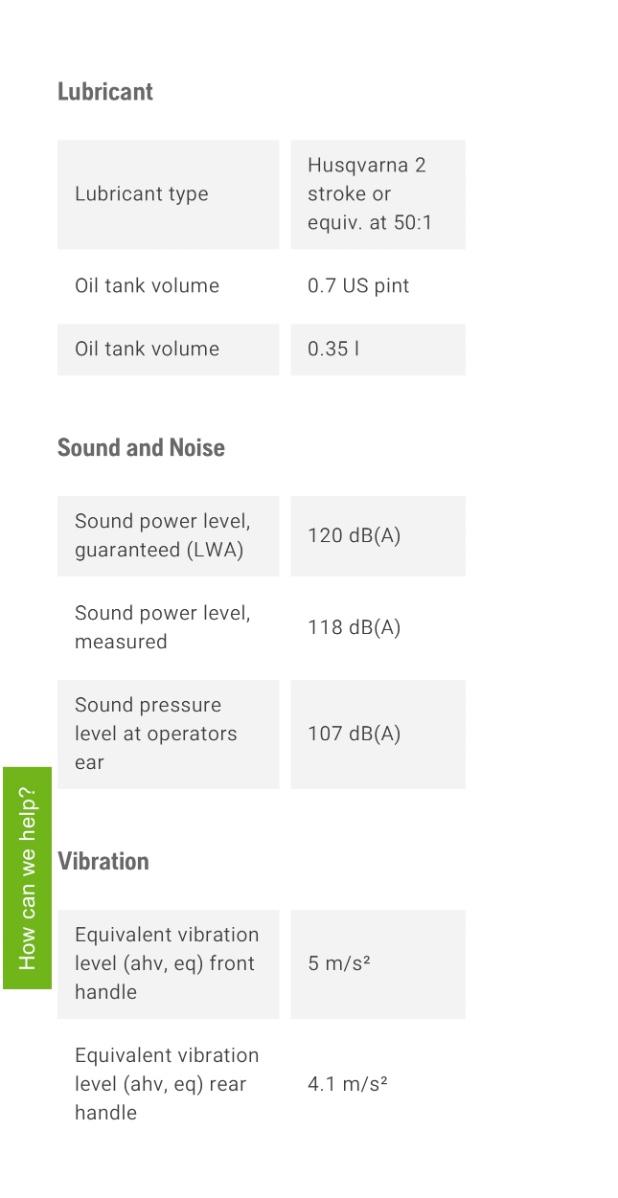Screen dimensions: 618x1198
Task: Click the Lubricant section heading
Action: (x=105, y=92)
